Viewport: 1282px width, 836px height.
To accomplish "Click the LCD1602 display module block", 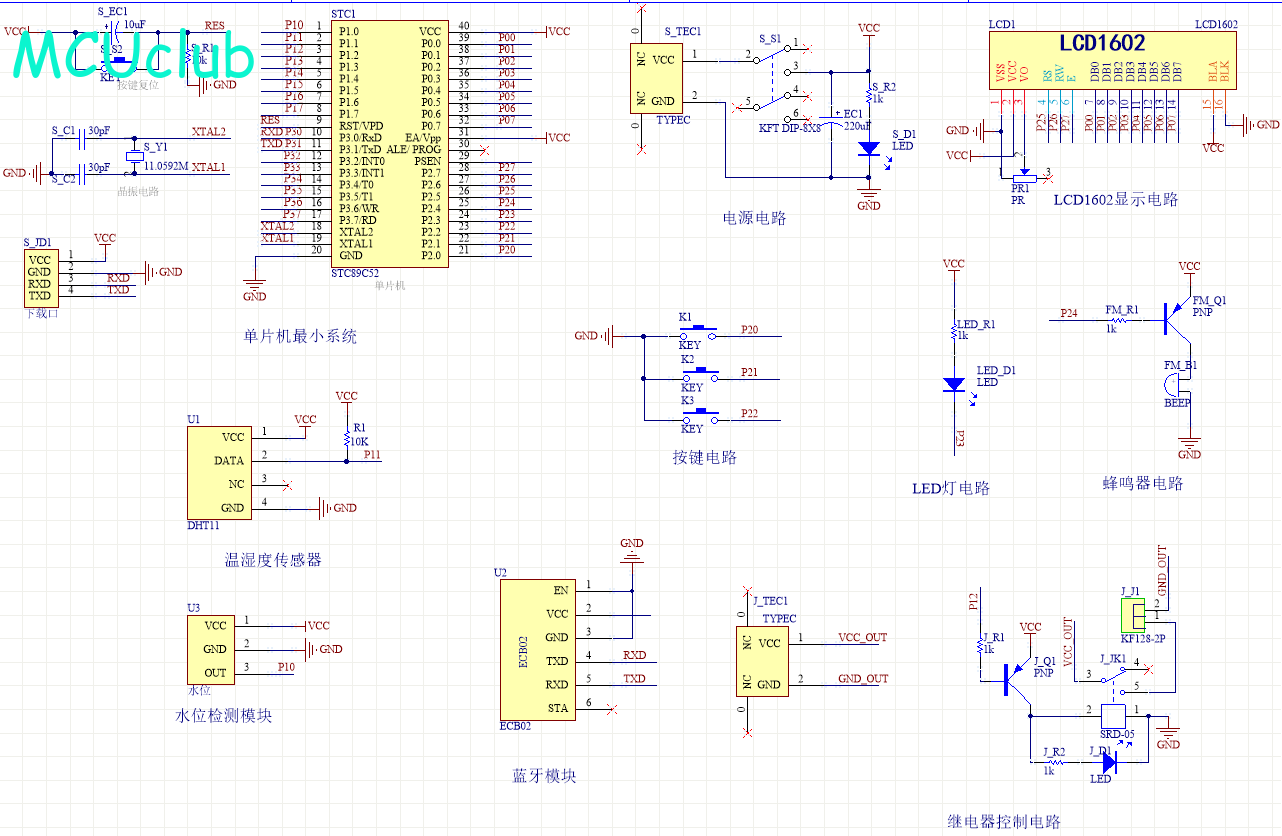I will point(1111,60).
